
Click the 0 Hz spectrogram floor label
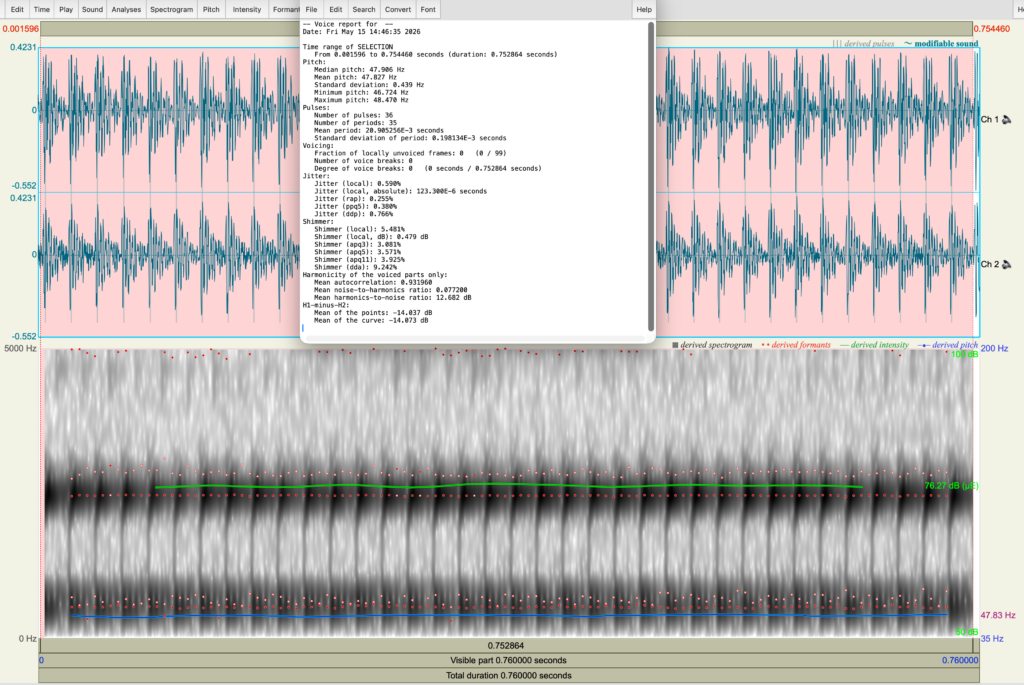(x=27, y=639)
